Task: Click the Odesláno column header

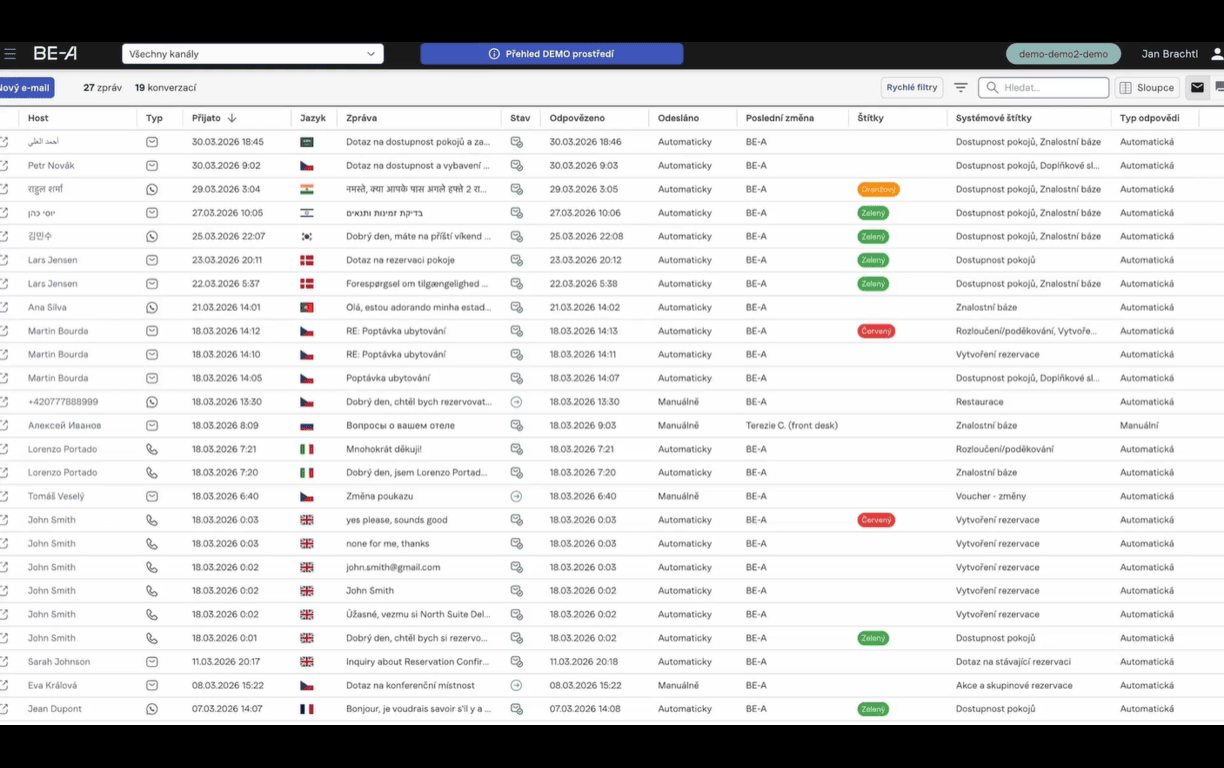Action: (678, 118)
